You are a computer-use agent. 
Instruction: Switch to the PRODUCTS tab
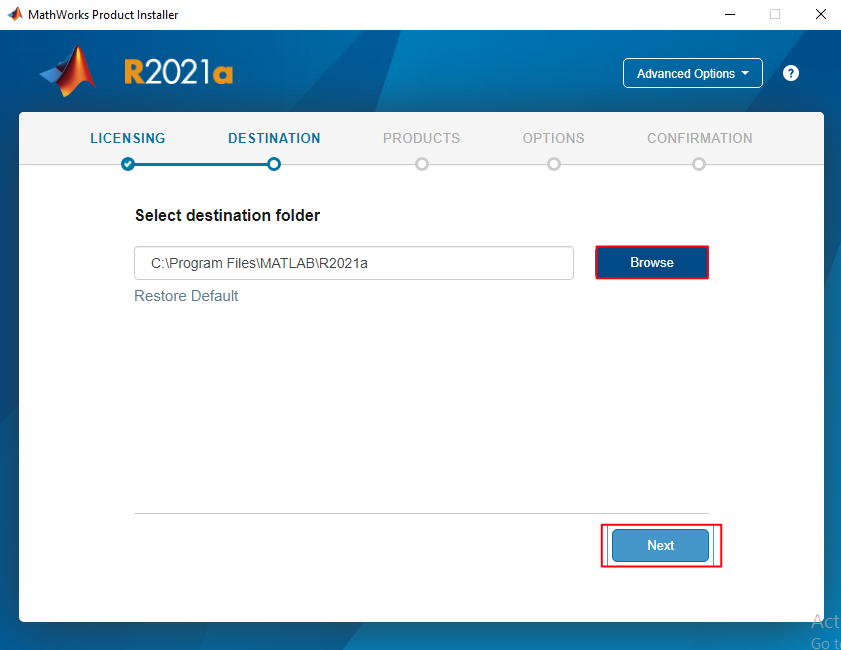(x=421, y=138)
